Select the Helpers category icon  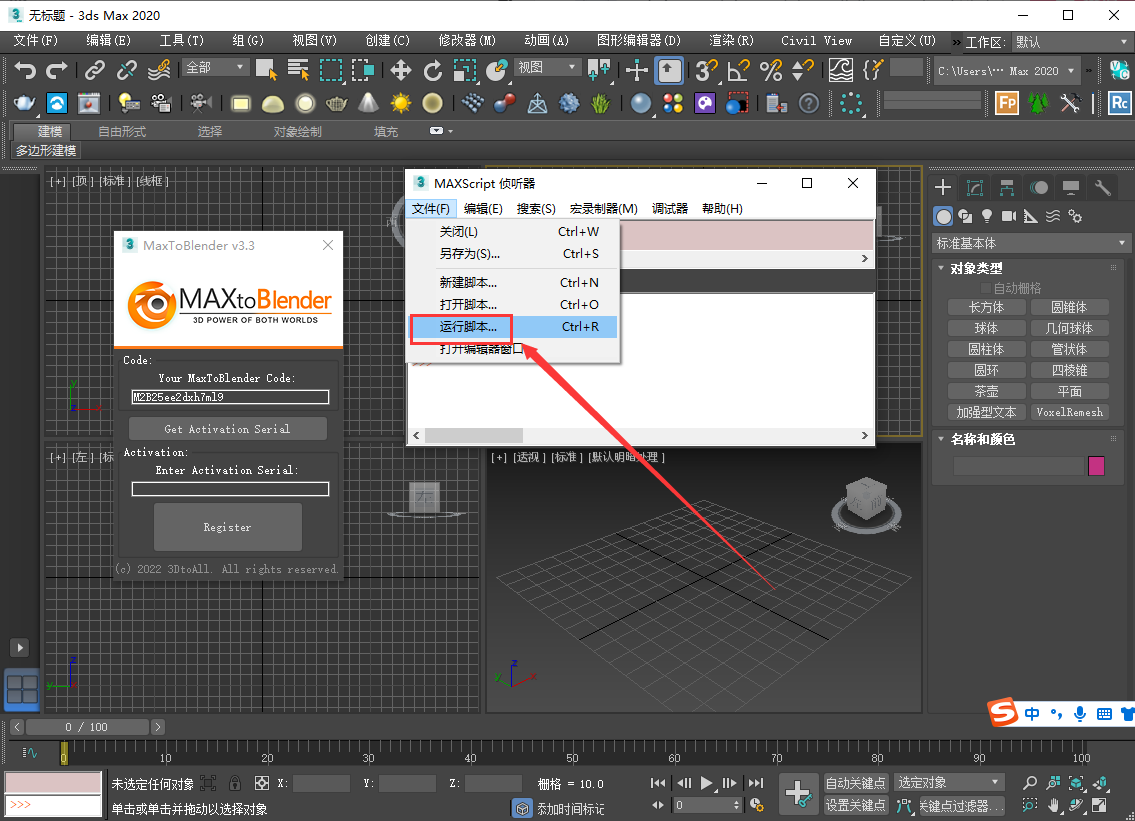coord(1031,216)
